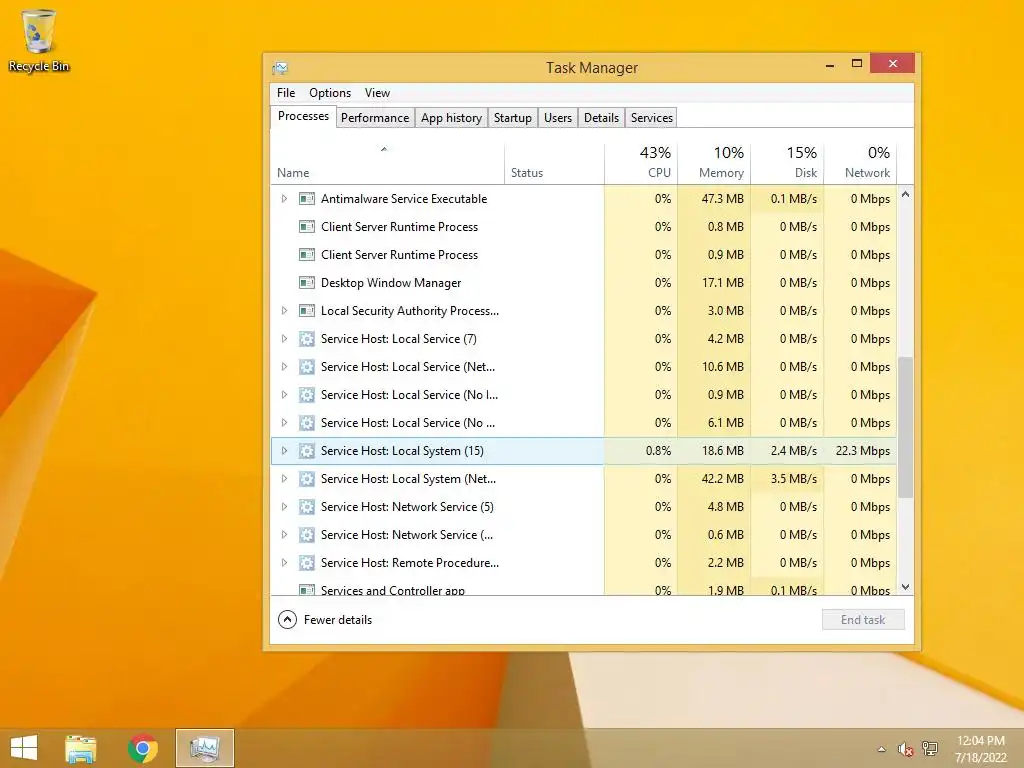Sort processes by Disk column
The height and width of the screenshot is (768, 1024).
click(x=788, y=163)
